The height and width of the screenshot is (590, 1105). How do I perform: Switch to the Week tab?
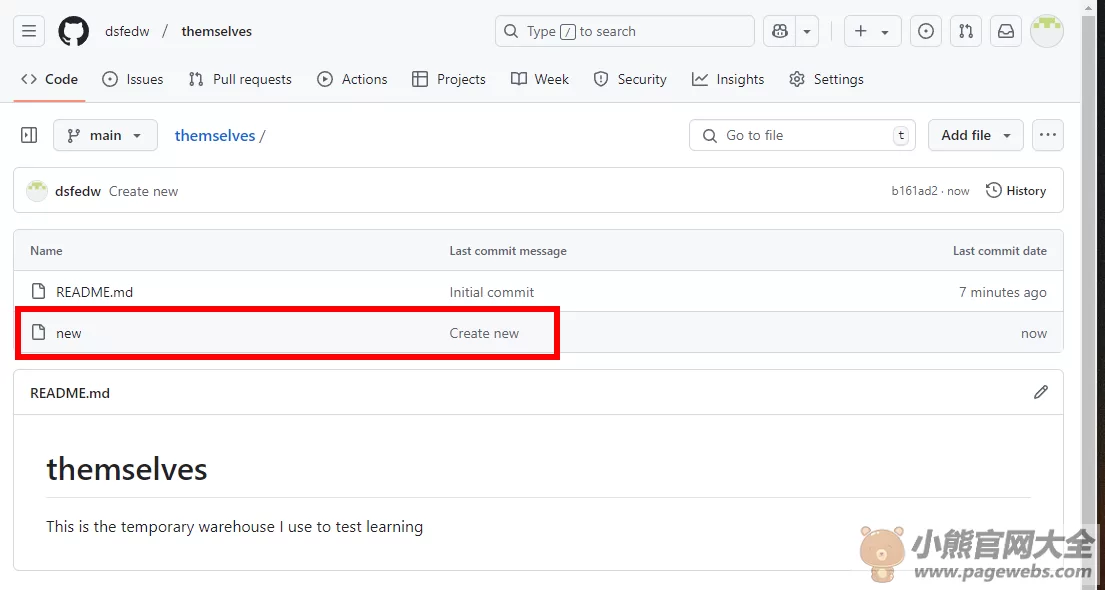click(x=540, y=79)
